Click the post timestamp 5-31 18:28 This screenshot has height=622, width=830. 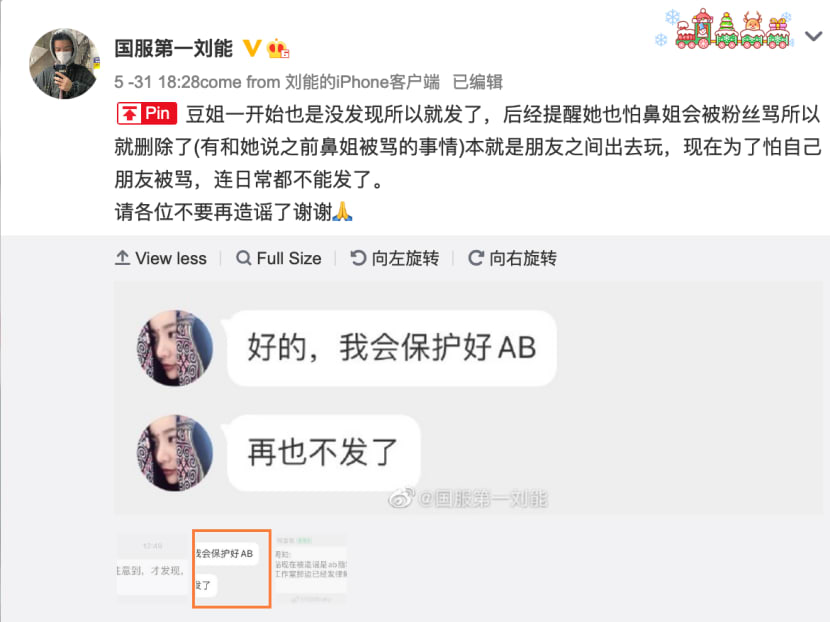tap(157, 82)
